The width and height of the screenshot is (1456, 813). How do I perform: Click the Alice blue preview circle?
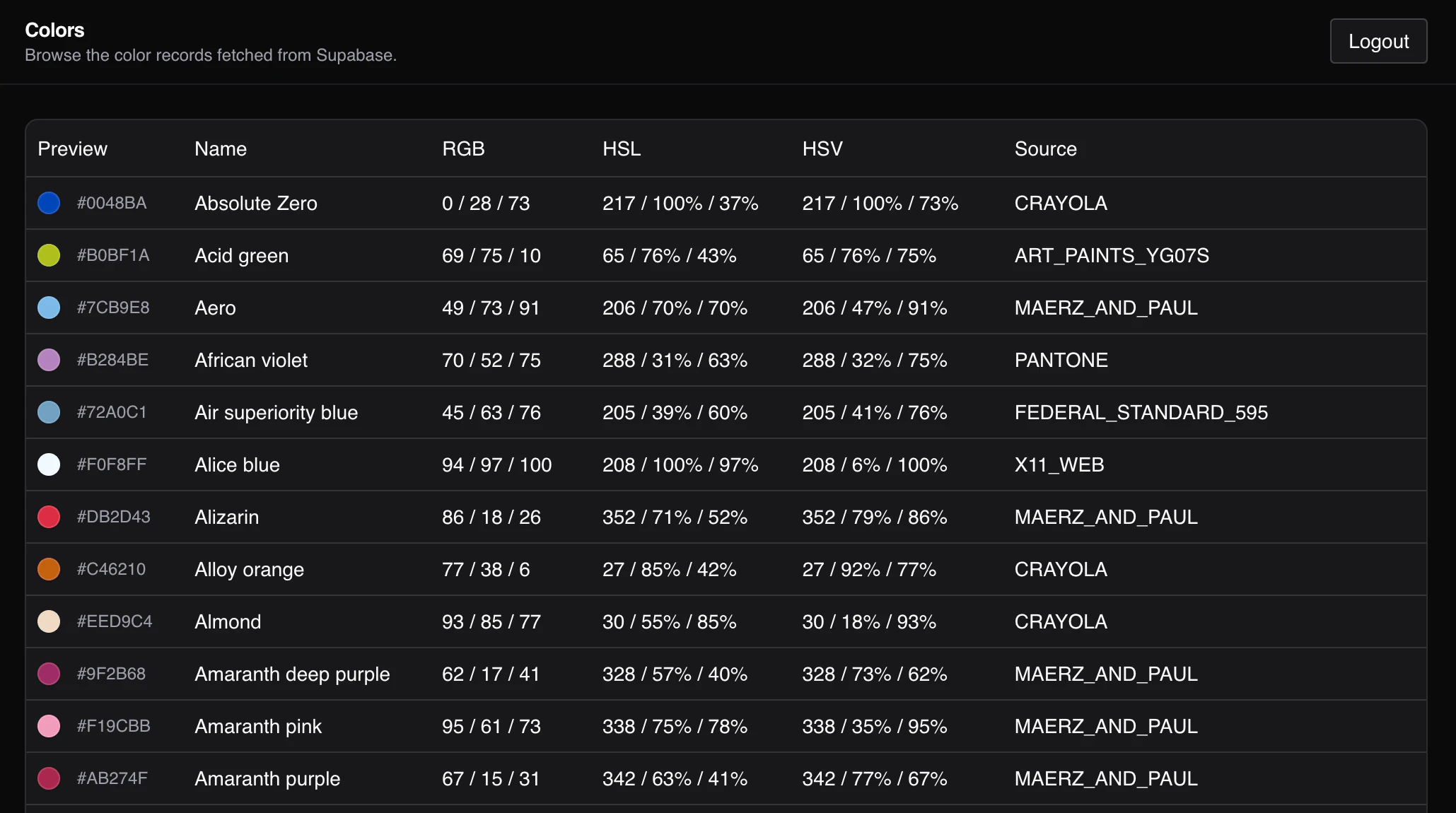(x=49, y=464)
